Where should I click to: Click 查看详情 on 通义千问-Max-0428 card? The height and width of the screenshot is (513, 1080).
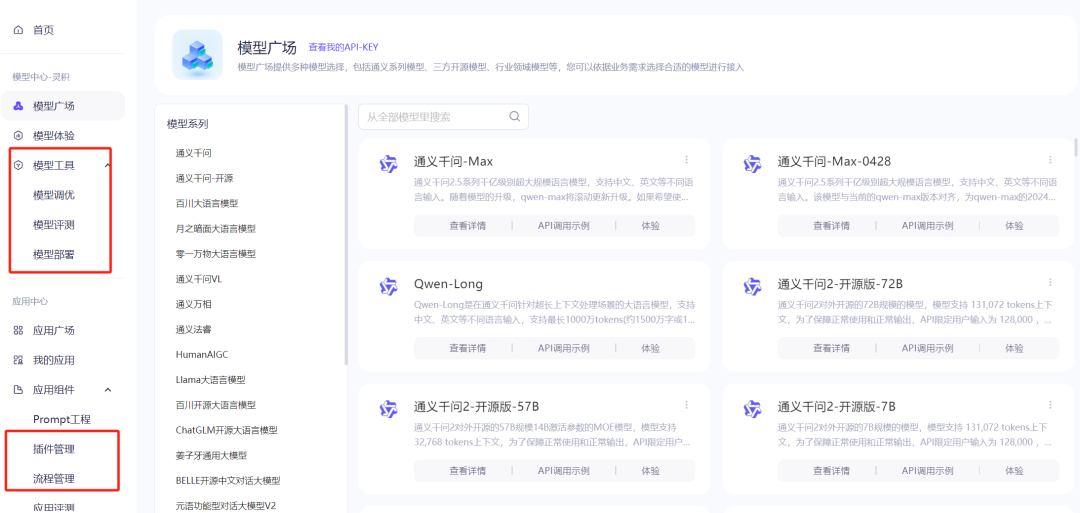click(x=831, y=225)
